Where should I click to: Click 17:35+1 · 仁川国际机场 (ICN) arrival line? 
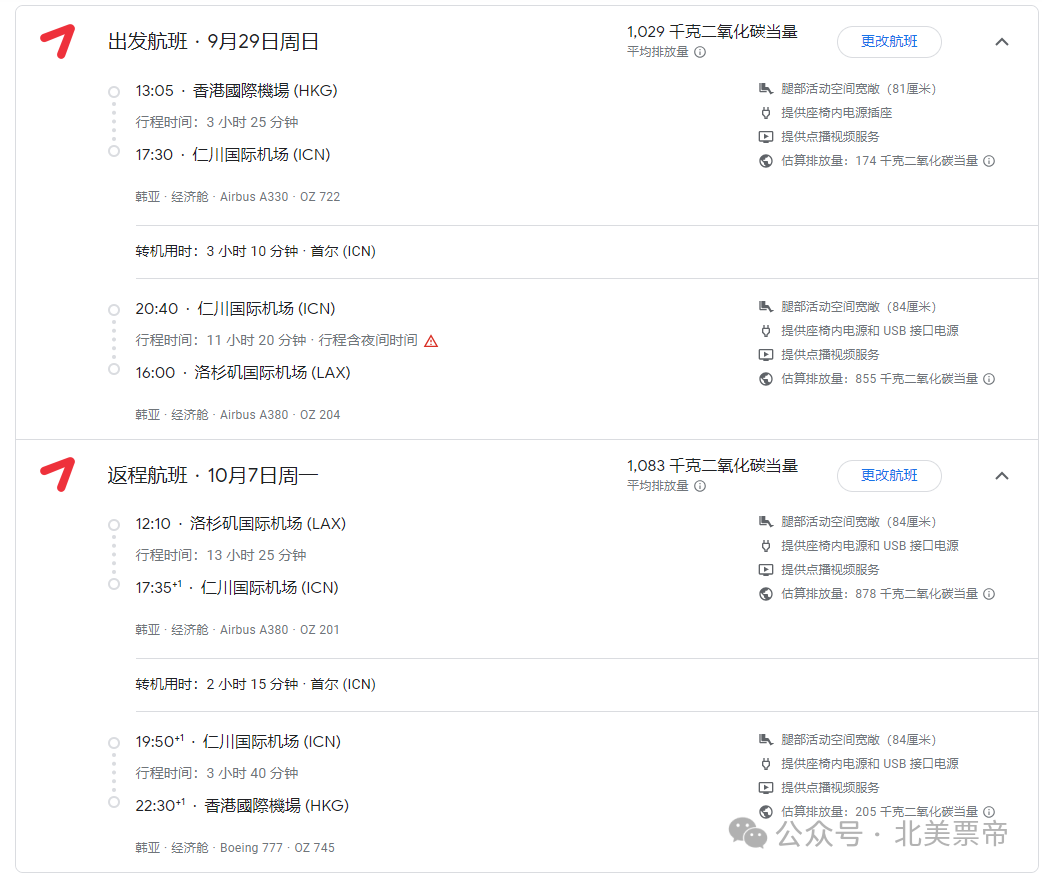click(237, 588)
